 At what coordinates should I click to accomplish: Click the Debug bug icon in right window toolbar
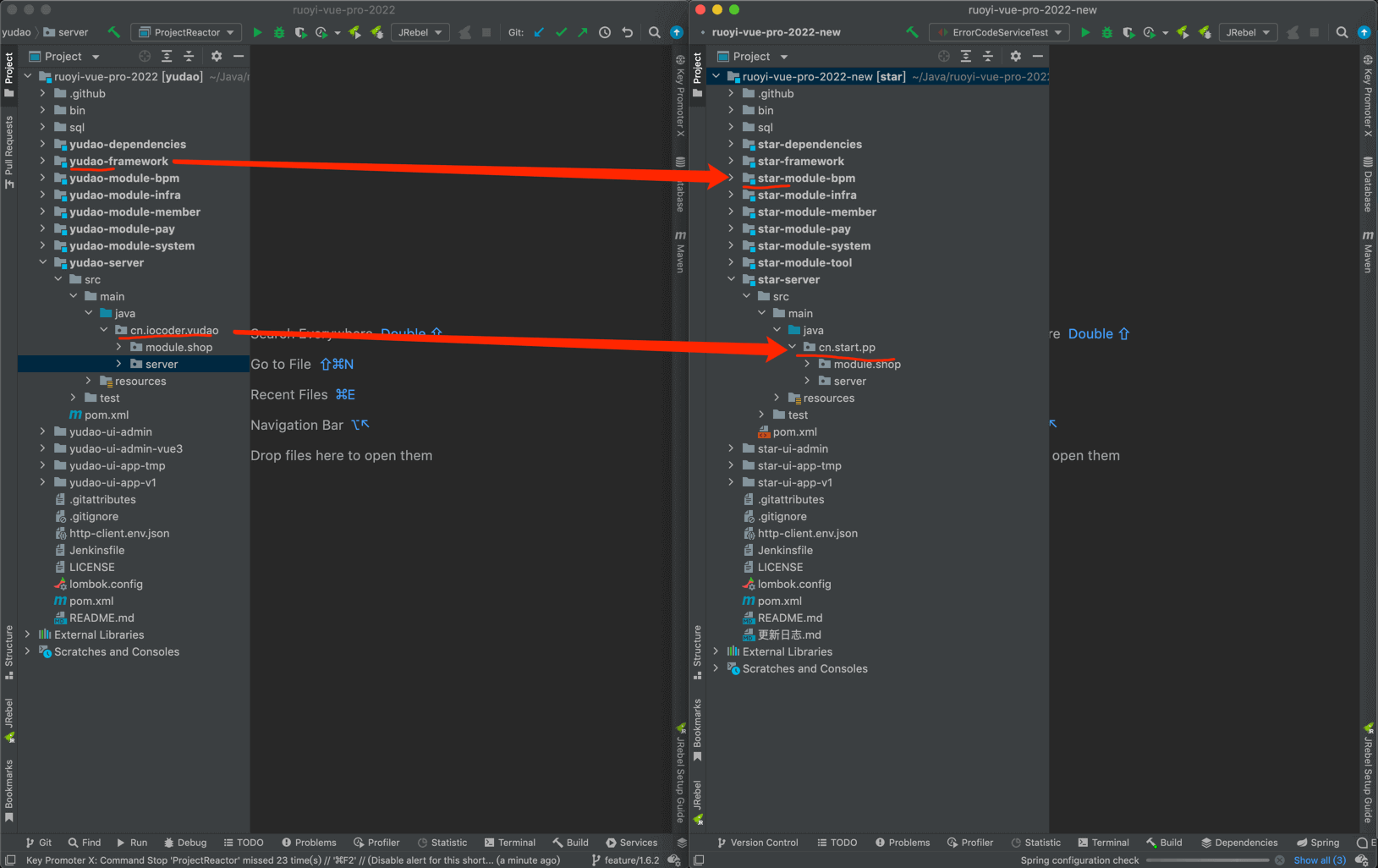coord(1106,32)
